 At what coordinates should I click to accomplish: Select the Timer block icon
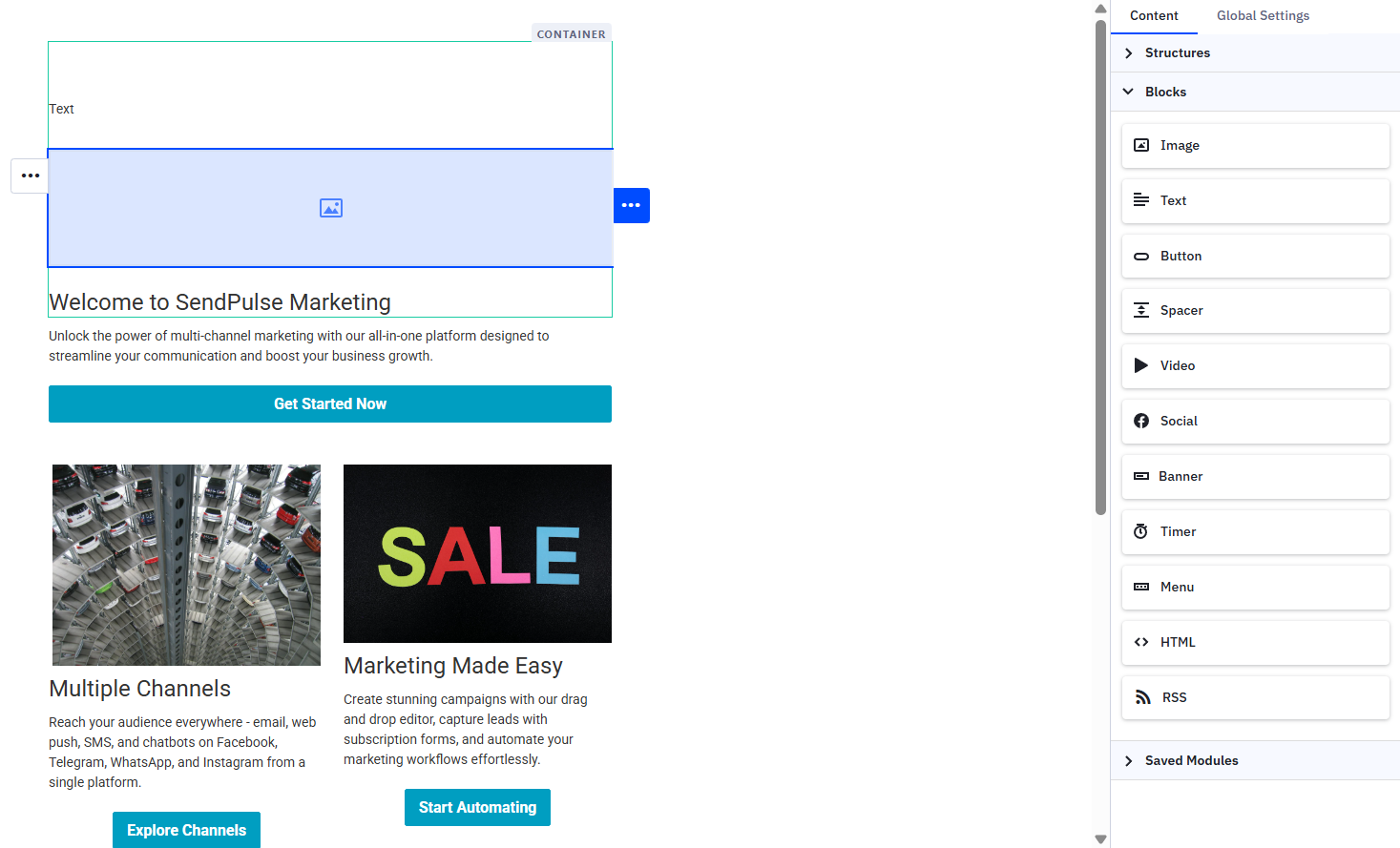tap(1141, 531)
